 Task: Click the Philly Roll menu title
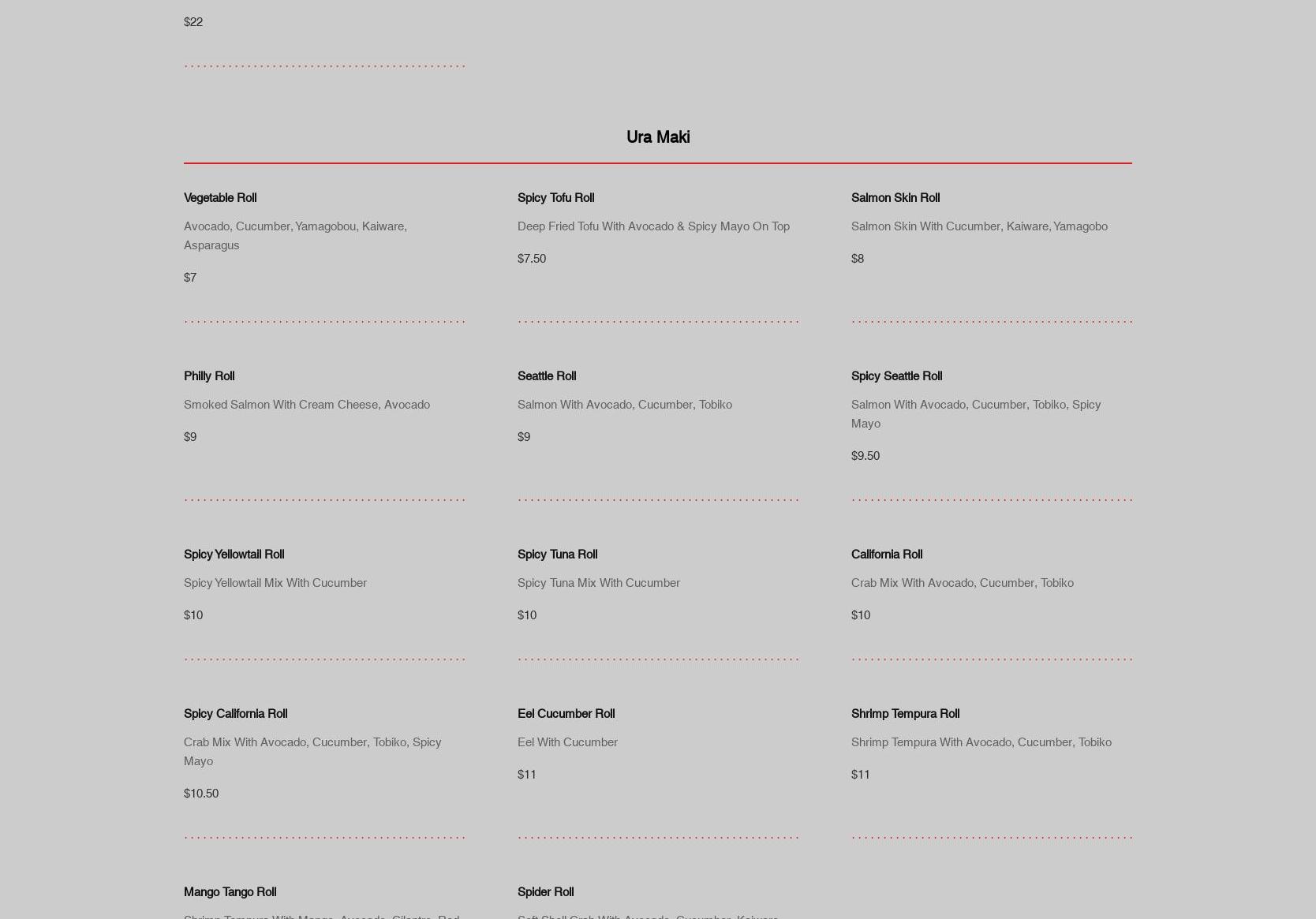click(x=209, y=376)
